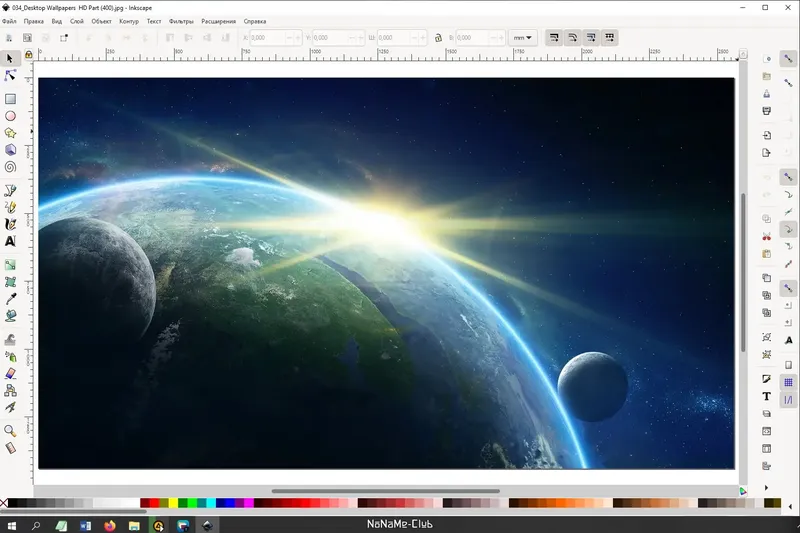Activate the Zoom magnifier tool
Viewport: 800px width, 533px height.
click(10, 431)
